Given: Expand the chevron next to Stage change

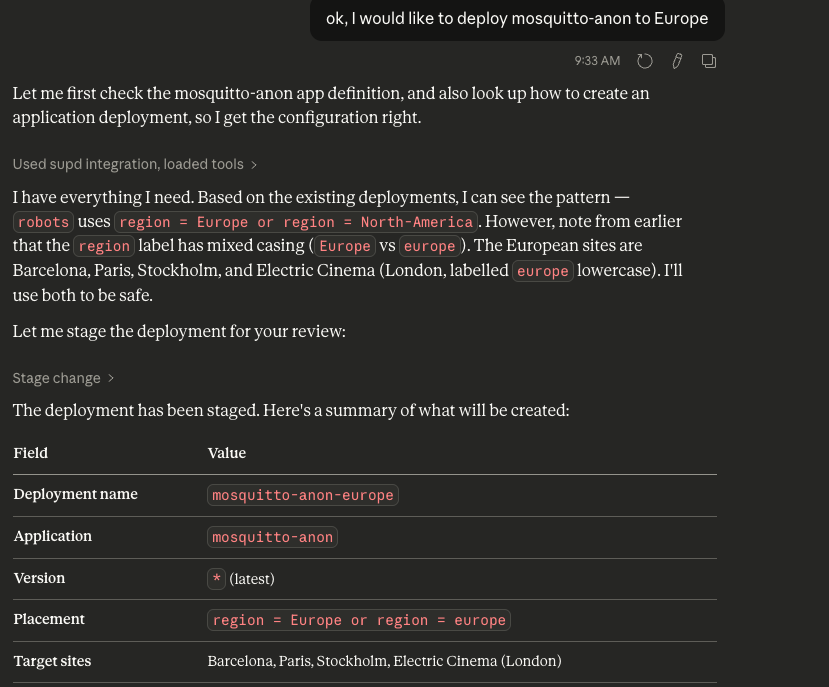Looking at the screenshot, I should 110,378.
